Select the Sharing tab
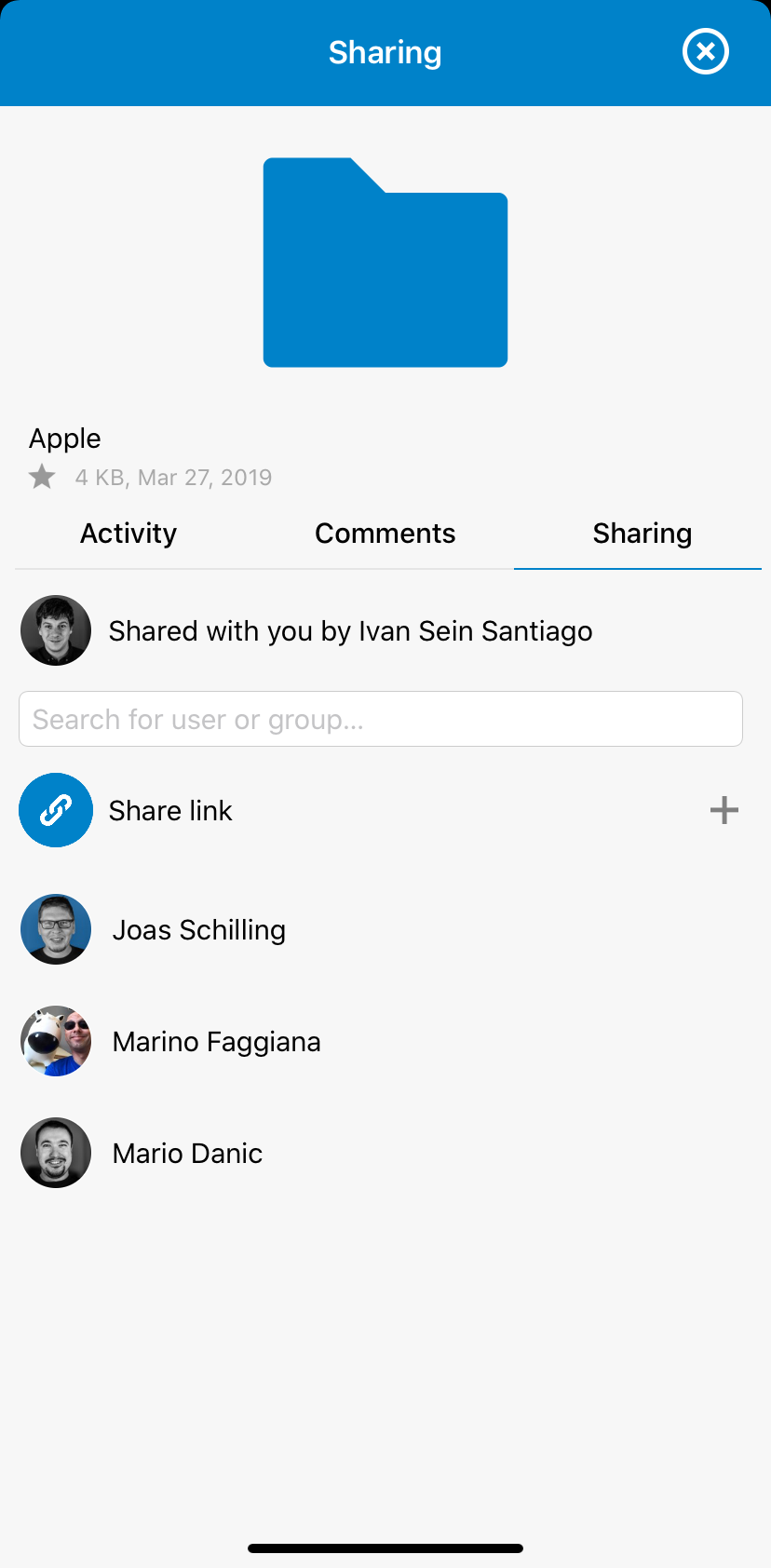This screenshot has height=1568, width=771. (642, 534)
